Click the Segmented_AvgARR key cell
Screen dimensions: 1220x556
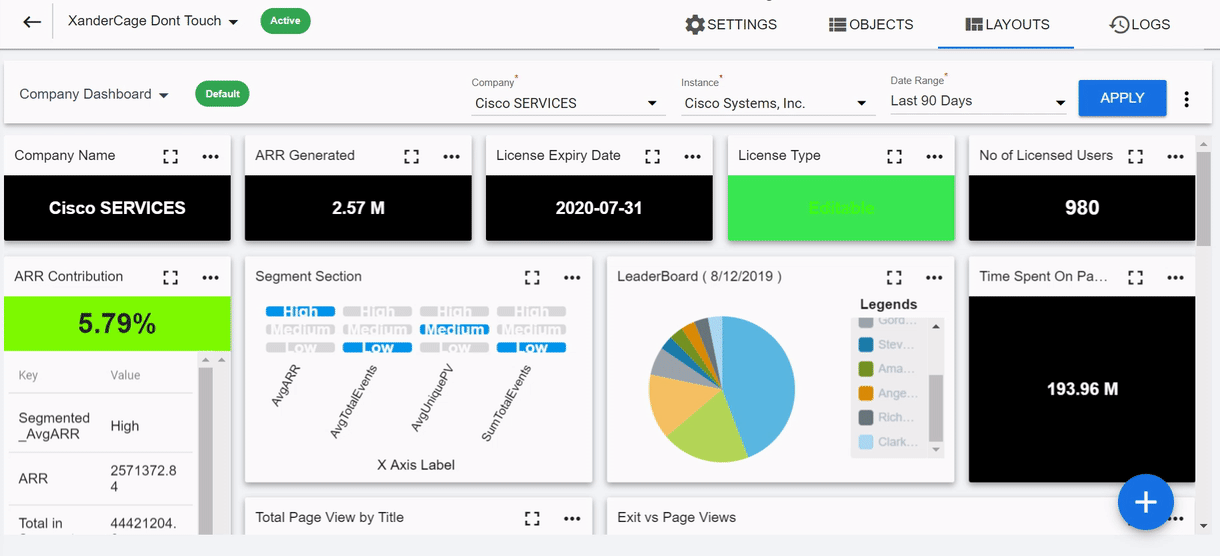coord(54,426)
